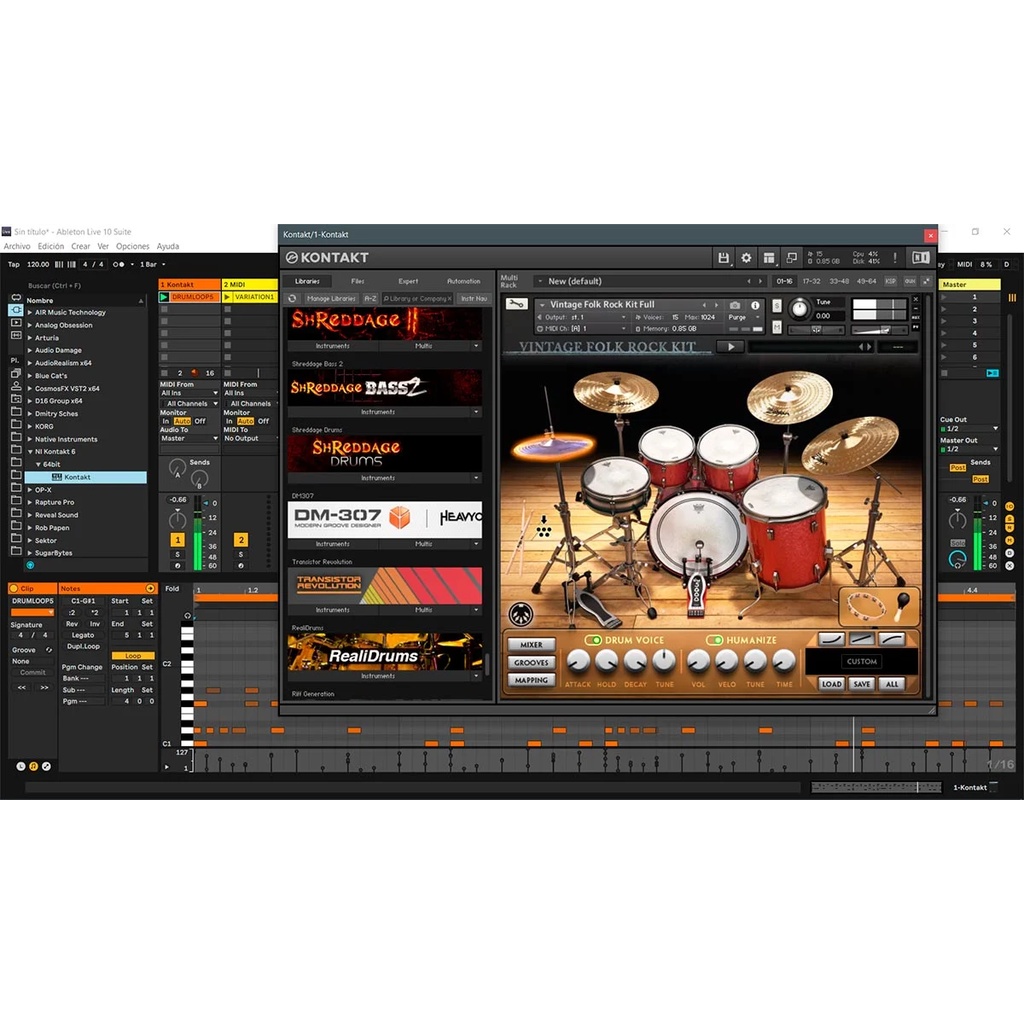The image size is (1024, 1024).
Task: Select the S-curve velocity shape icon
Action: click(x=831, y=639)
